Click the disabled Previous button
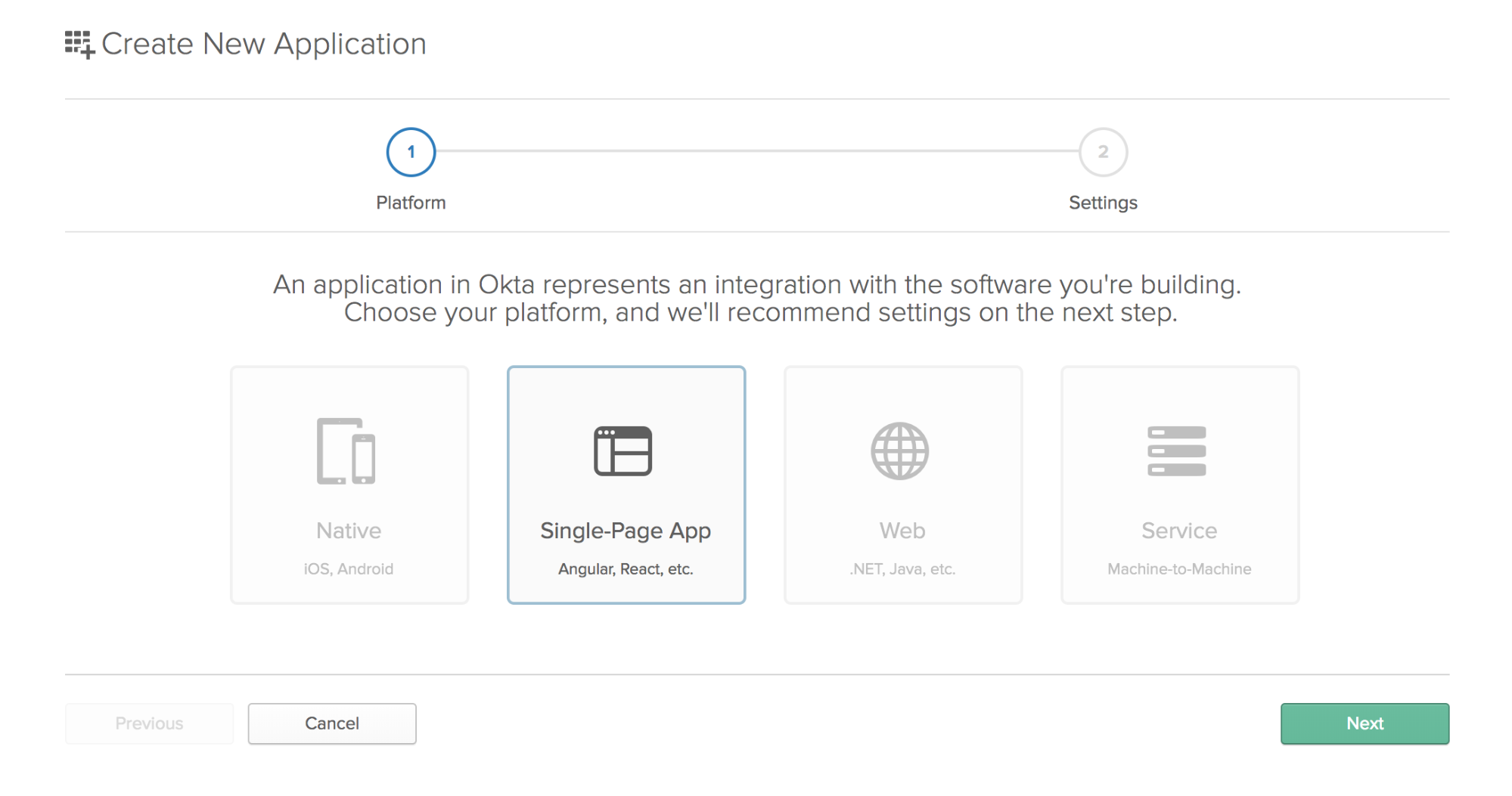Screen dimensions: 1512x796 pyautogui.click(x=149, y=723)
